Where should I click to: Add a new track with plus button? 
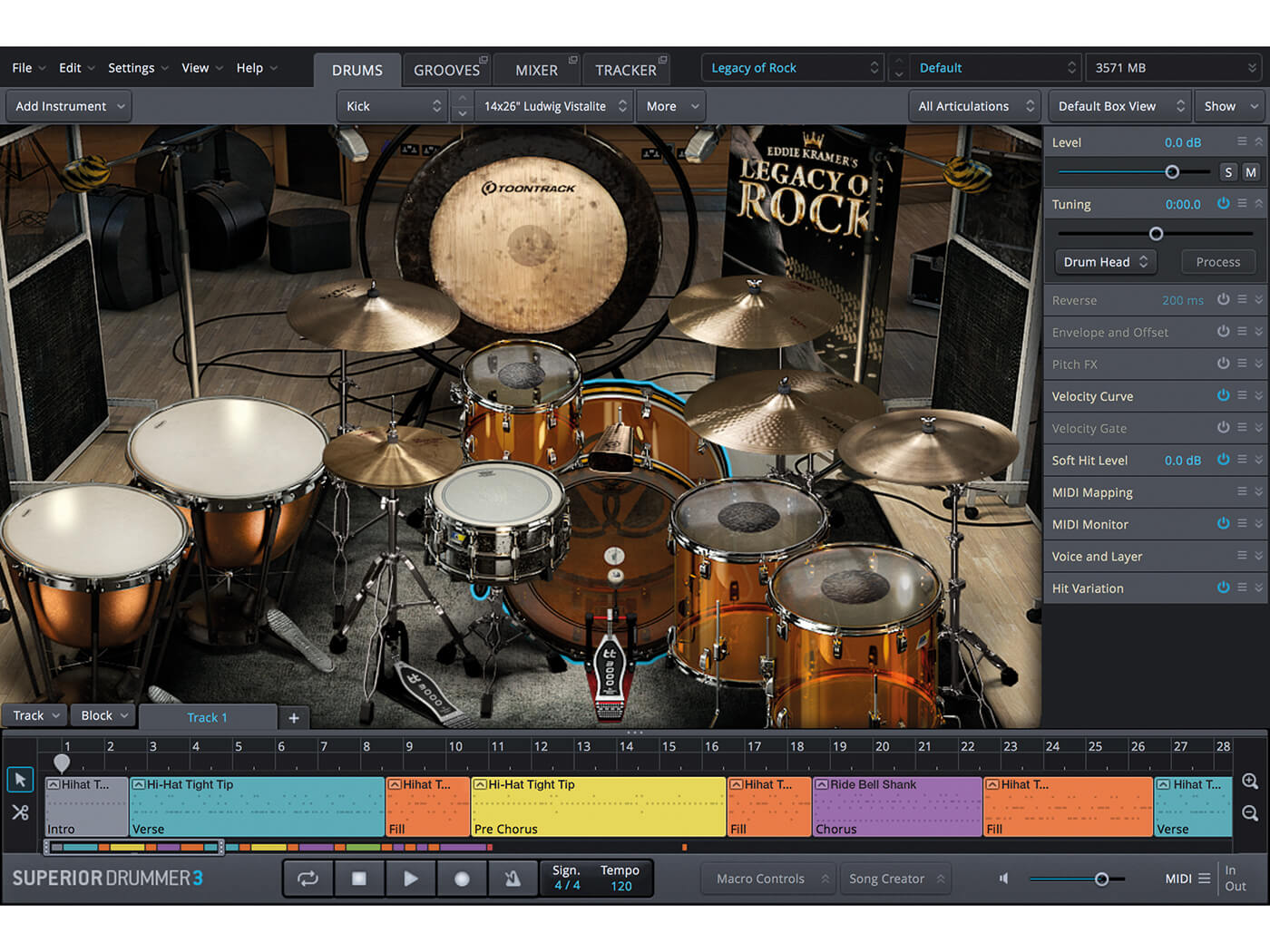294,718
